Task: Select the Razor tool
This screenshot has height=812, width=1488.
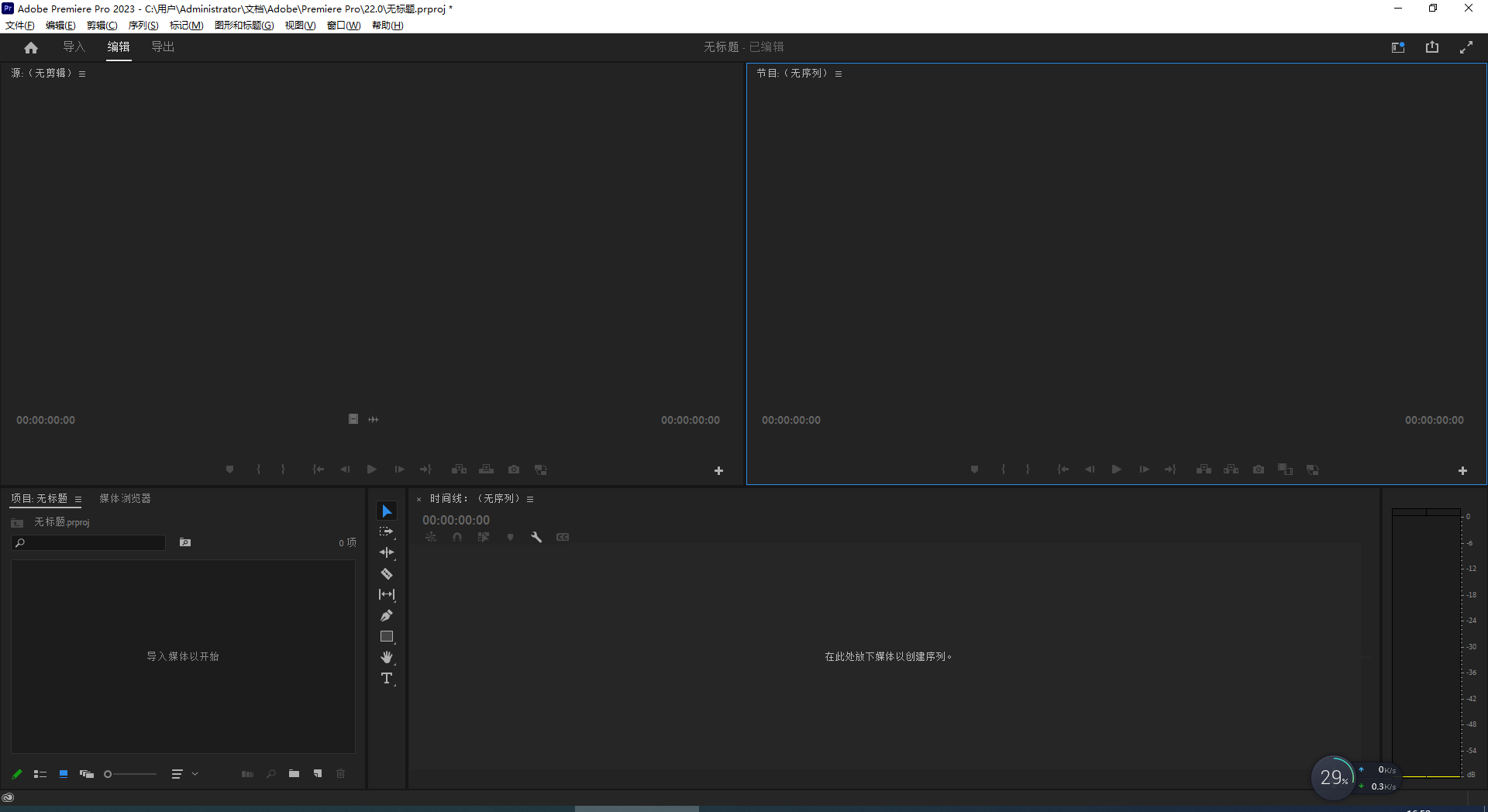Action: tap(387, 573)
